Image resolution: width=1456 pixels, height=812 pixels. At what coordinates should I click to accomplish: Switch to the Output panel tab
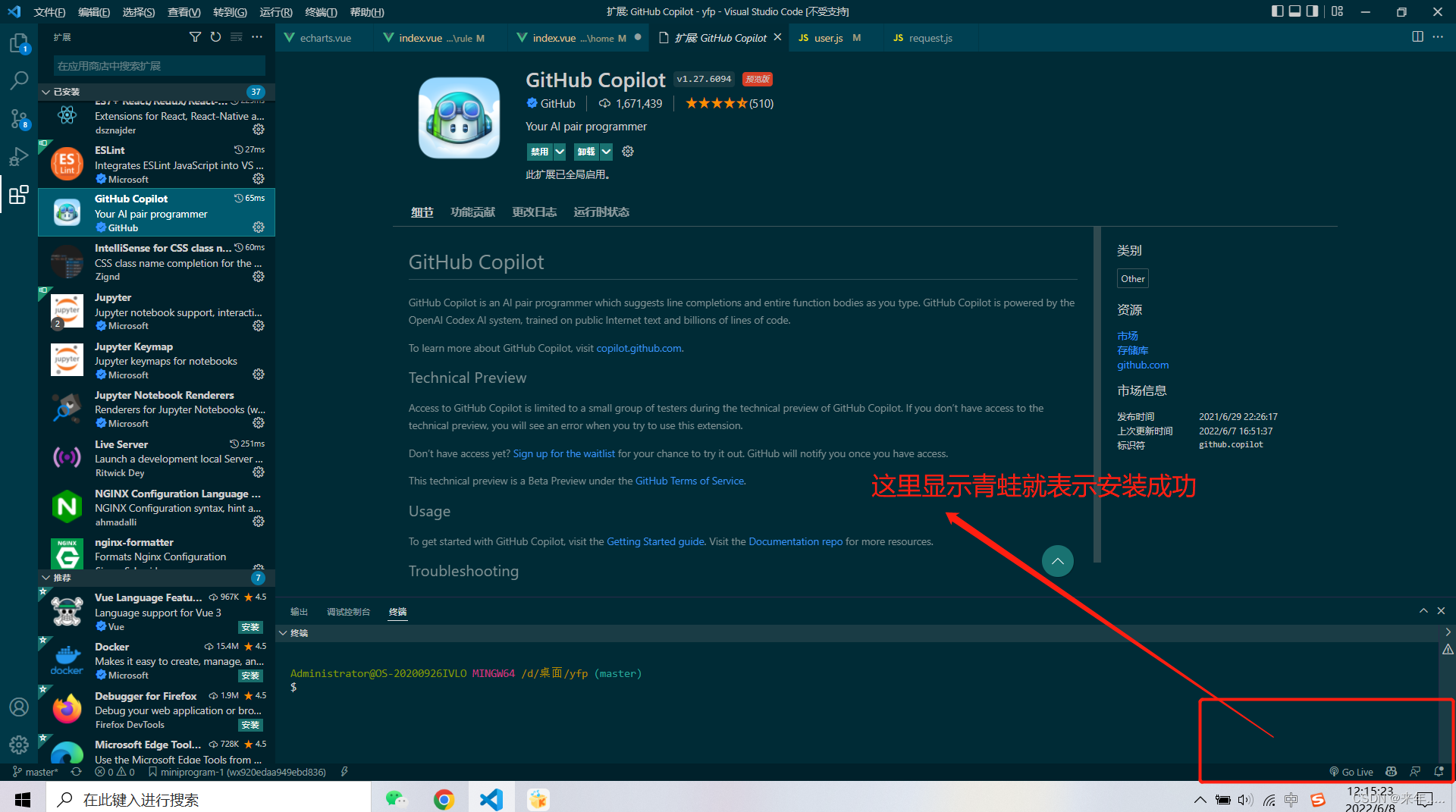(x=299, y=612)
